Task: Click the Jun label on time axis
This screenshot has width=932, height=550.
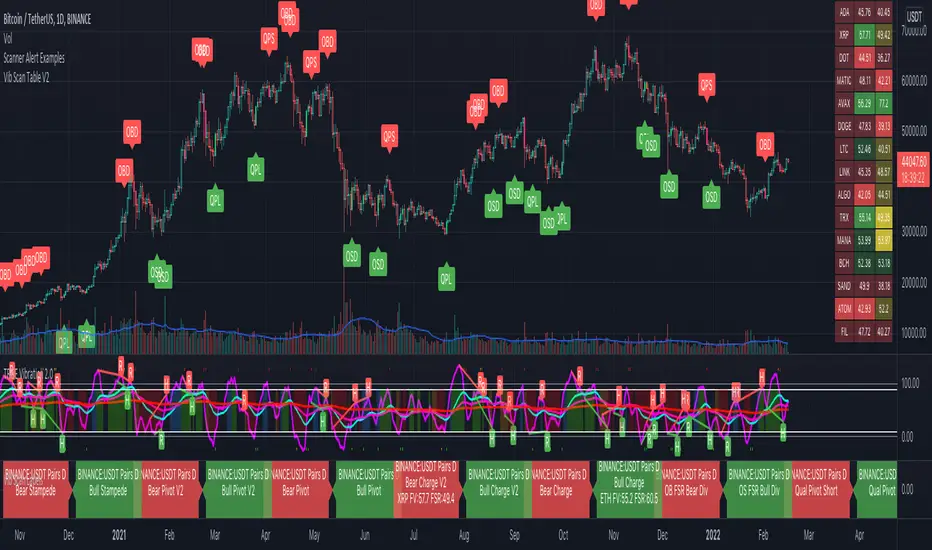Action: [x=365, y=535]
